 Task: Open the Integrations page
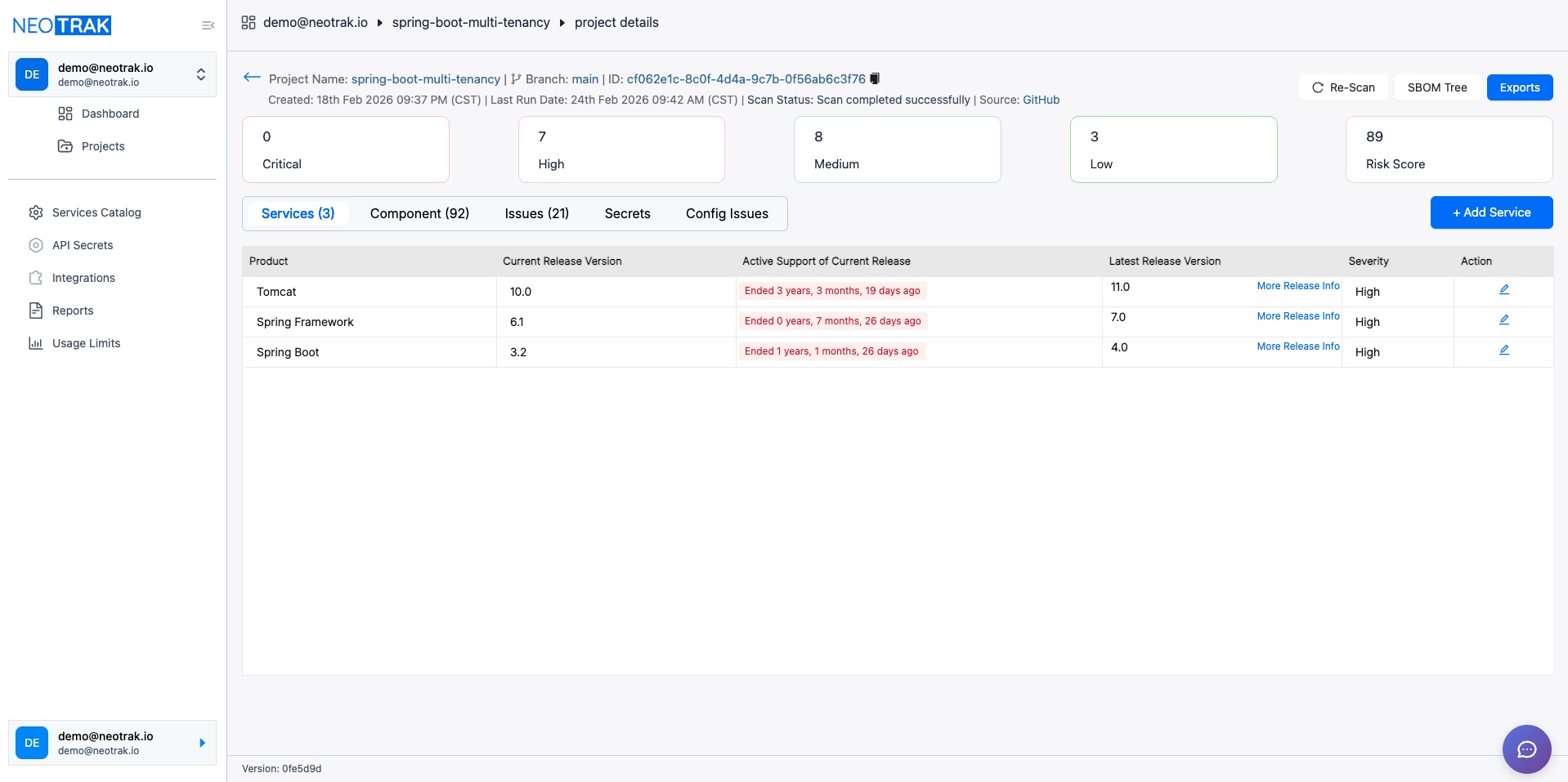[x=83, y=278]
